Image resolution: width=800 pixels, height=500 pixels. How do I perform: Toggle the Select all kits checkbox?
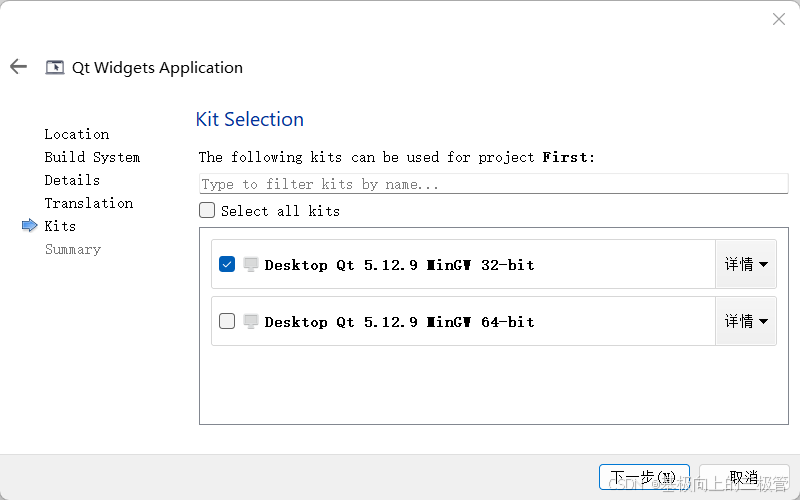tap(207, 210)
